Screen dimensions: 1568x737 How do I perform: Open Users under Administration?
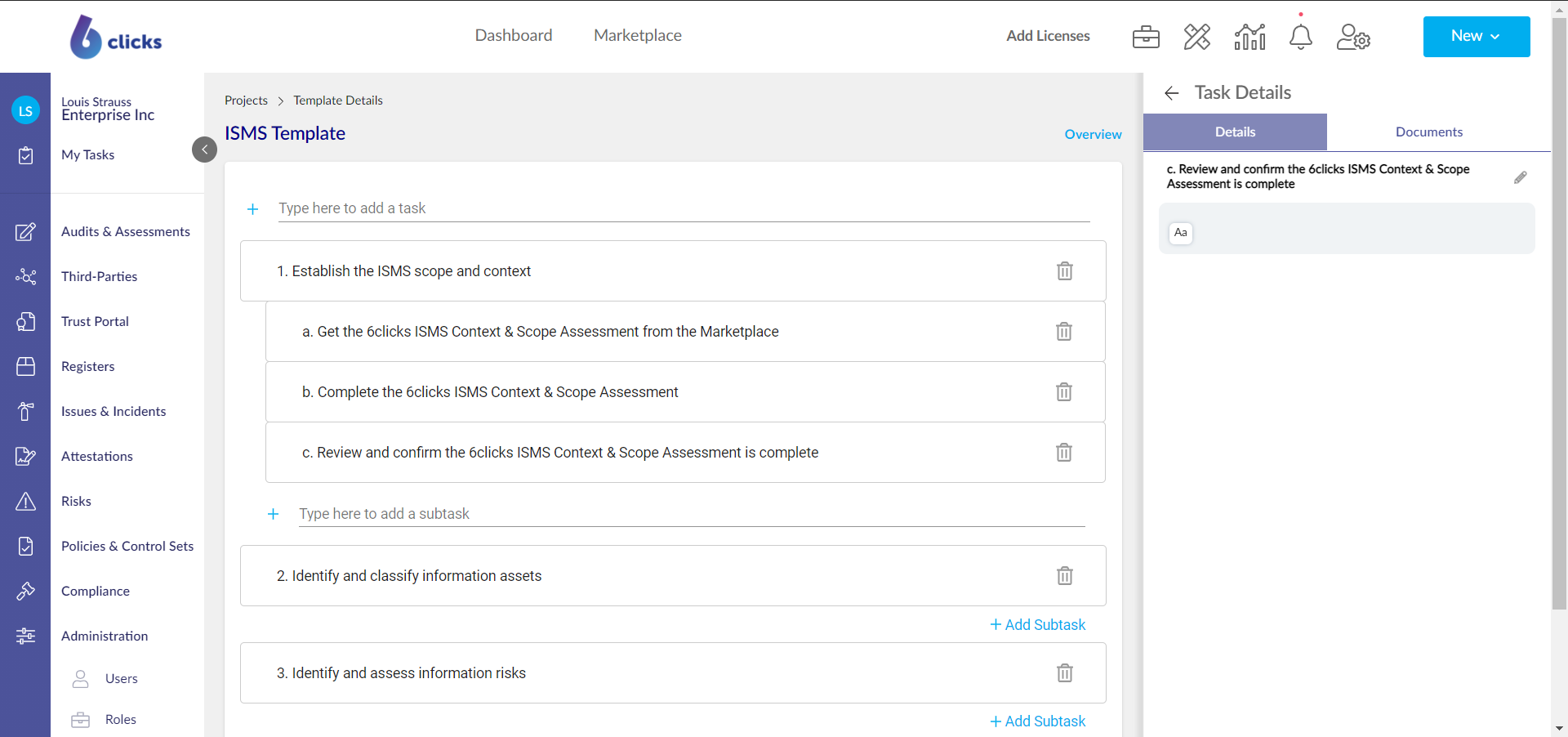(121, 679)
